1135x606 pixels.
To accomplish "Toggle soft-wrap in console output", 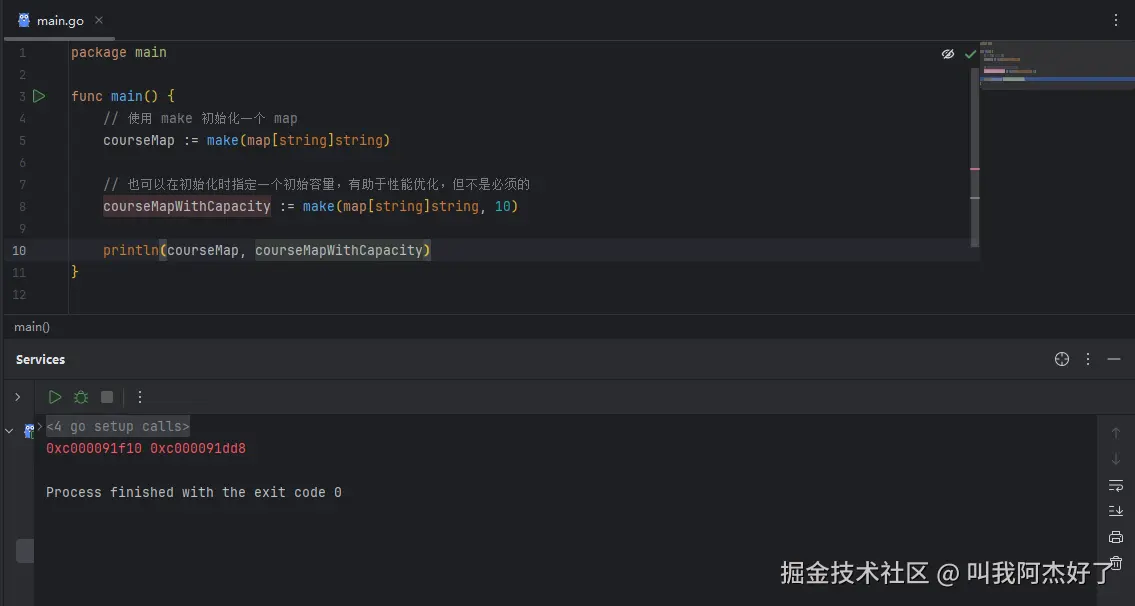I will [x=1116, y=485].
